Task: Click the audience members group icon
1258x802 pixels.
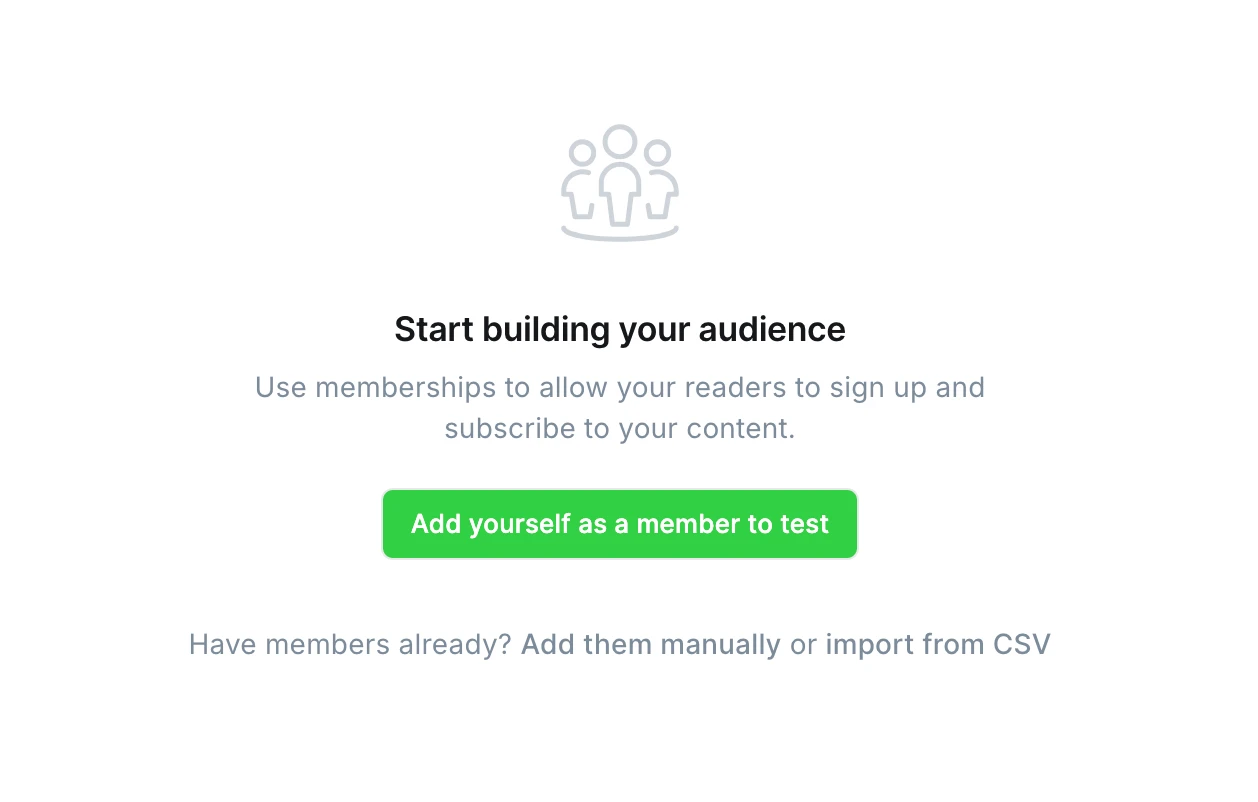Action: tap(620, 183)
